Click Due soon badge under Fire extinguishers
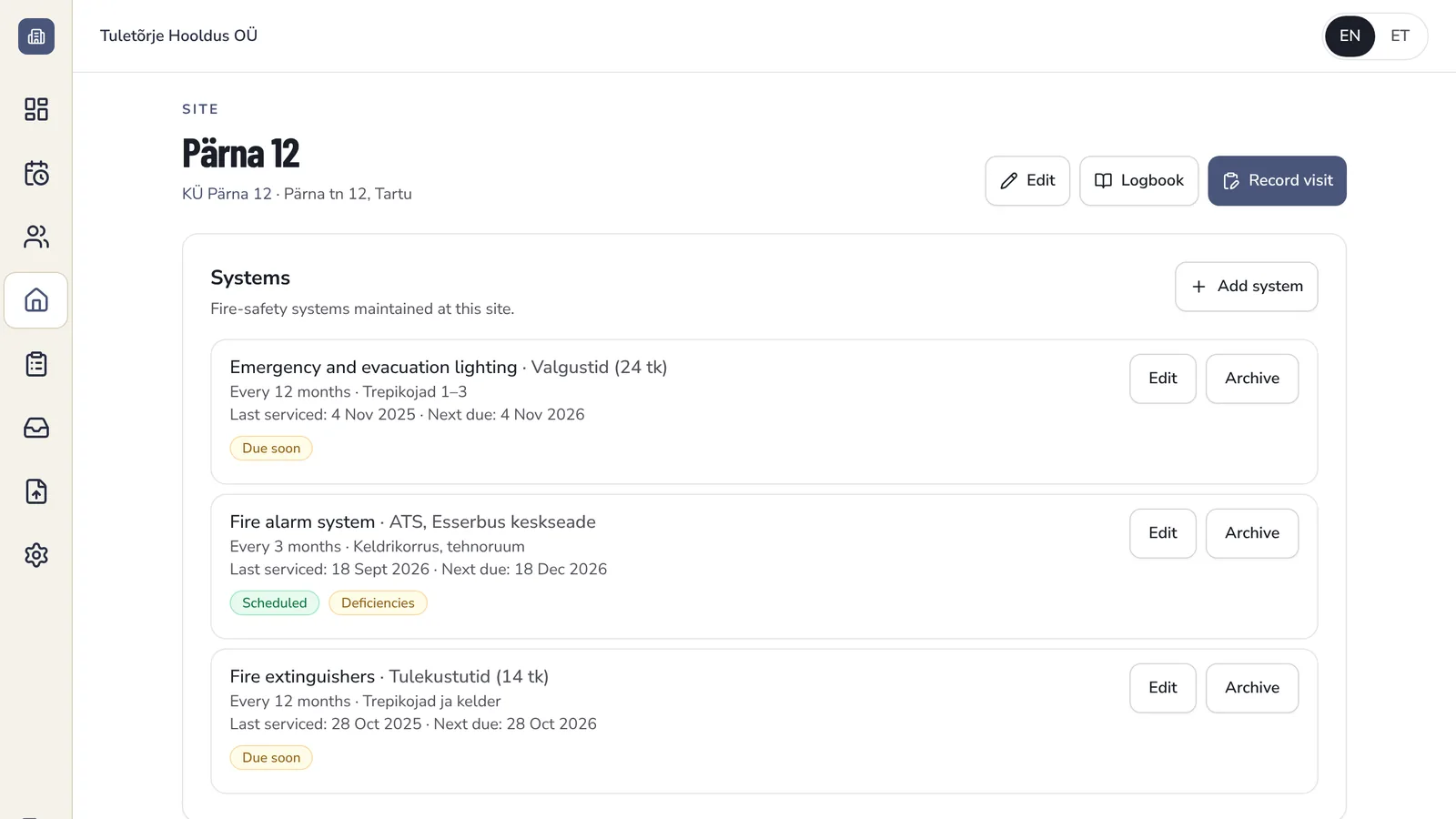 tap(271, 758)
